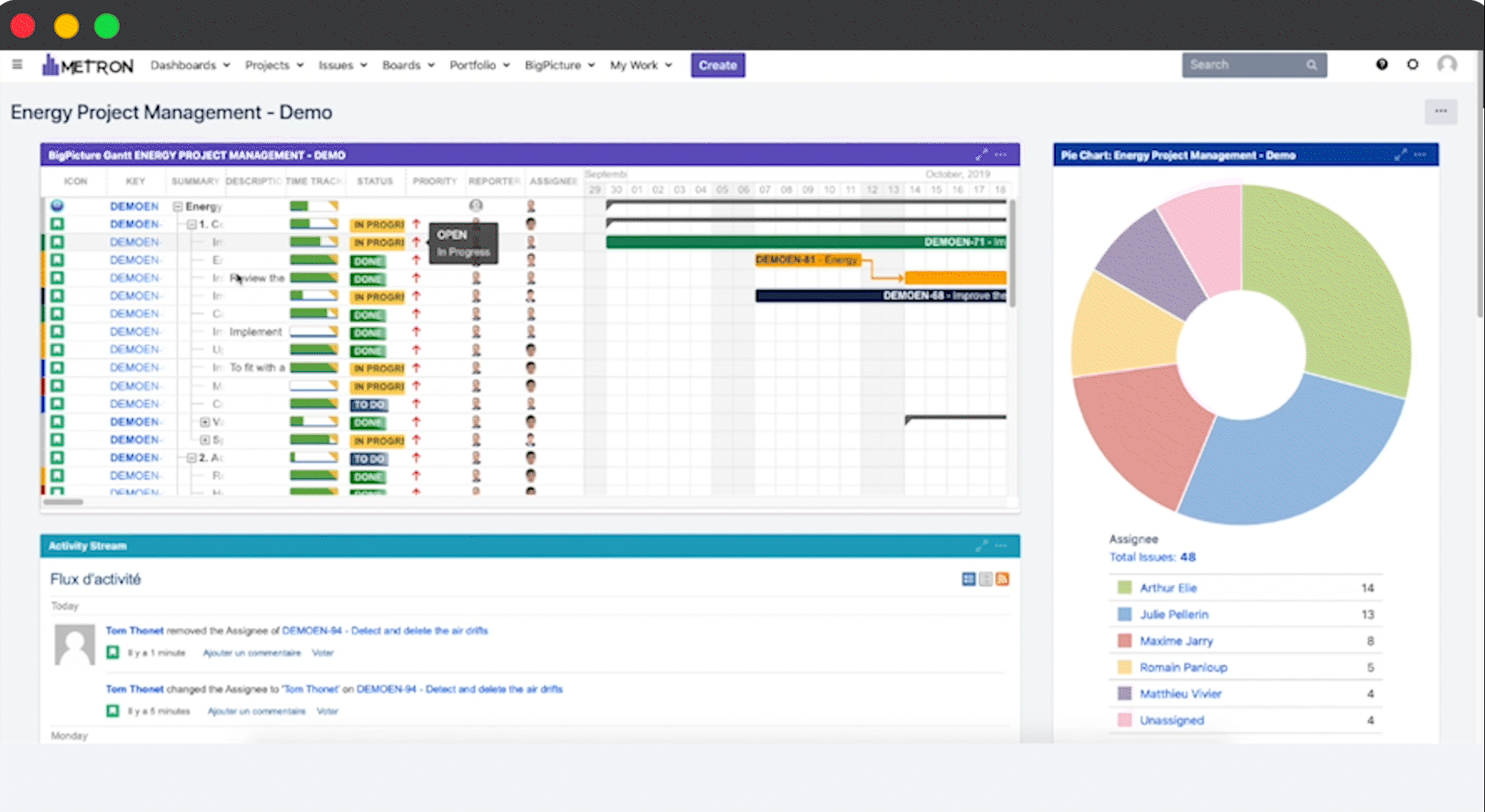Click Matthieu Vivier in pie legend

1181,694
